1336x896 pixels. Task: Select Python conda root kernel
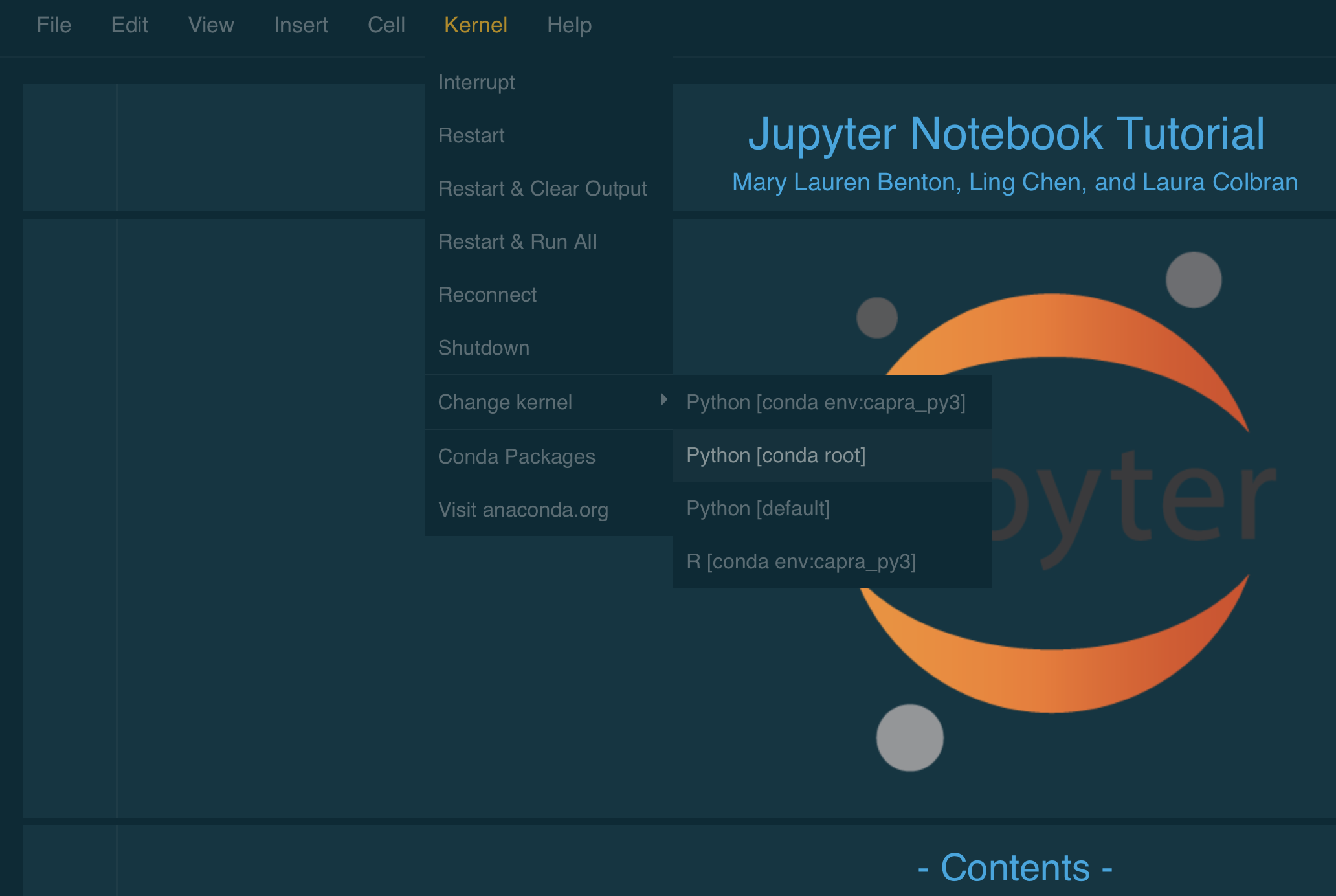point(777,455)
